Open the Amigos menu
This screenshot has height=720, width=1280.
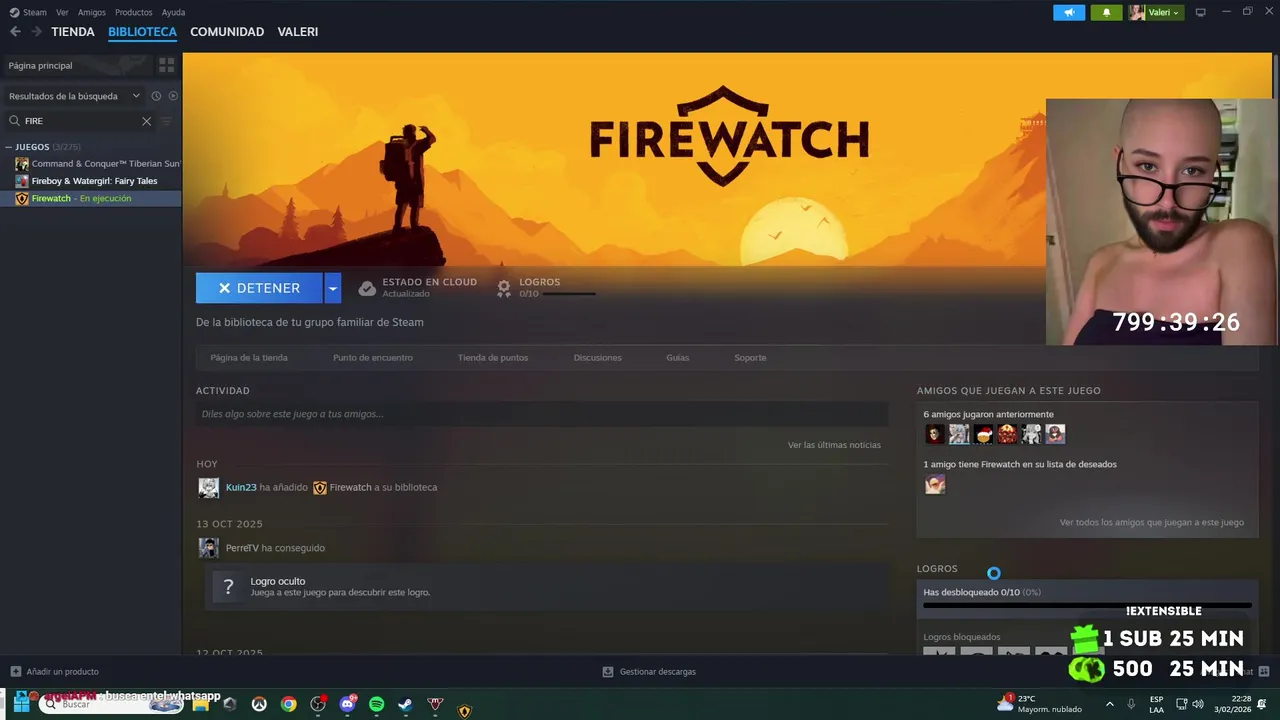pos(92,12)
